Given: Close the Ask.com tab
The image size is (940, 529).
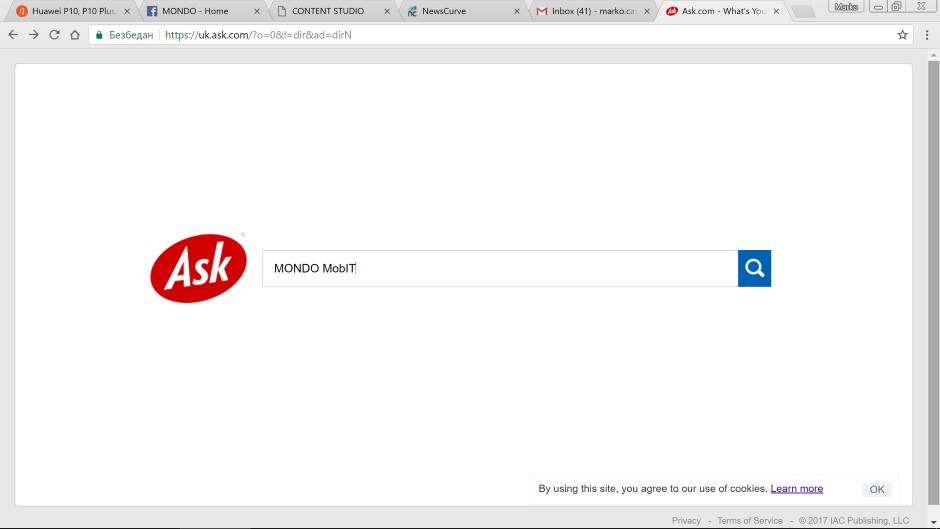Looking at the screenshot, I should 775,11.
